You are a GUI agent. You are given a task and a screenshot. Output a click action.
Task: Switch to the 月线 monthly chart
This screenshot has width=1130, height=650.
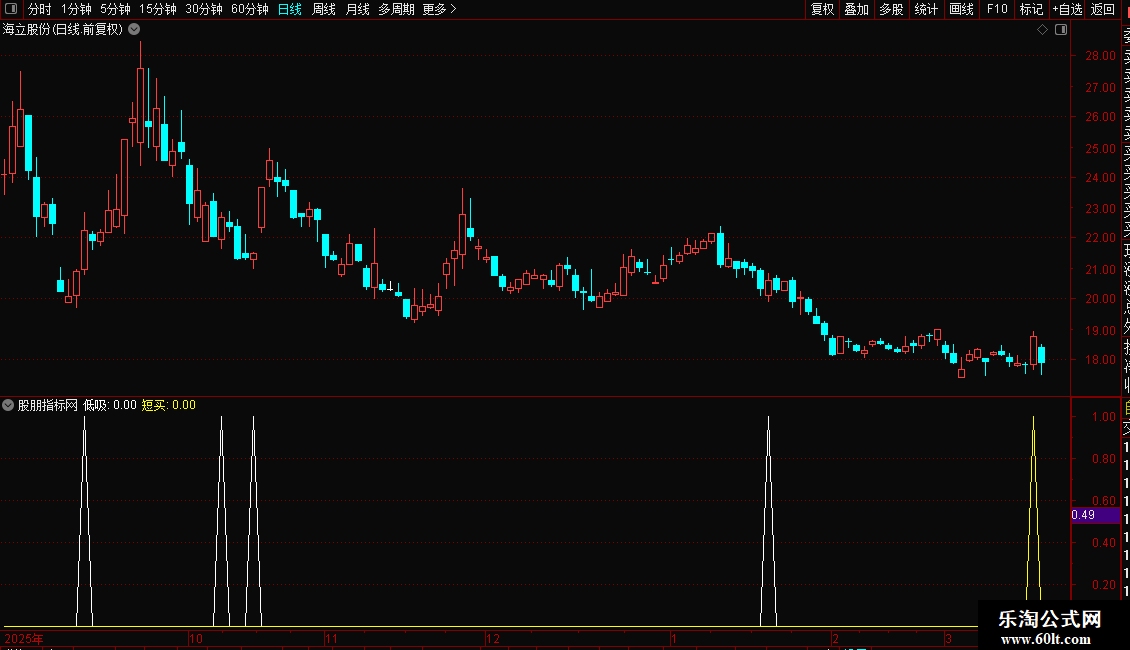tap(357, 9)
